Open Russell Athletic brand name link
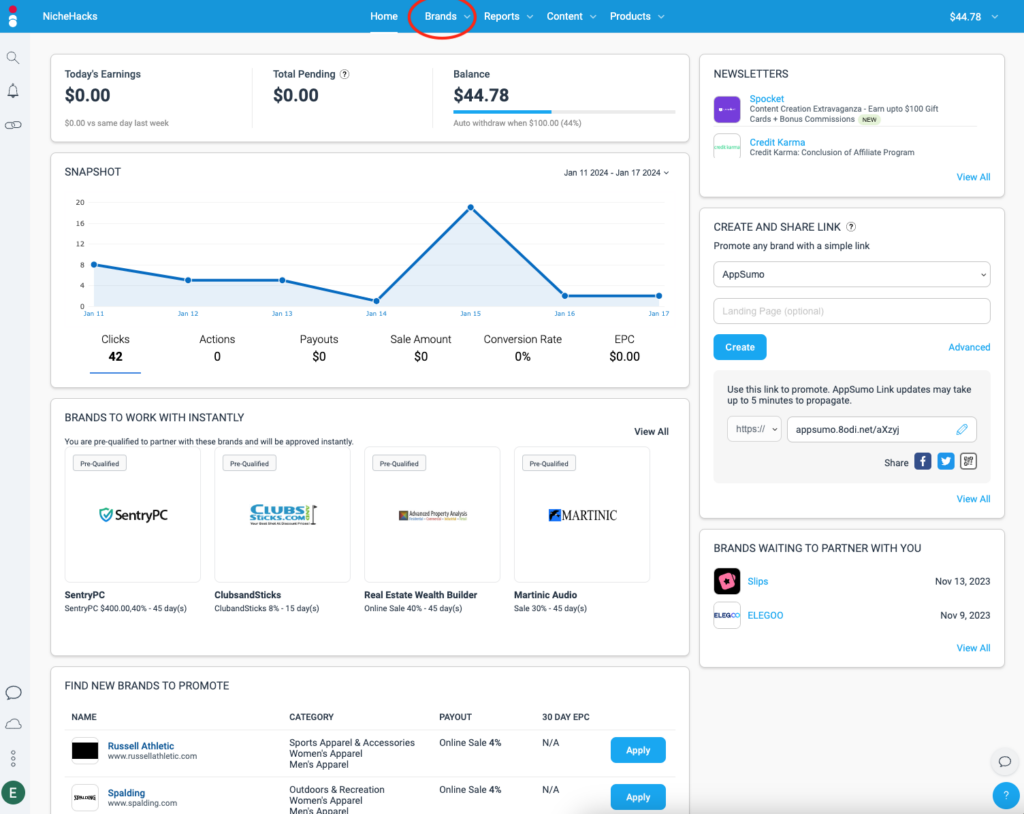Viewport: 1024px width, 814px height. point(141,745)
